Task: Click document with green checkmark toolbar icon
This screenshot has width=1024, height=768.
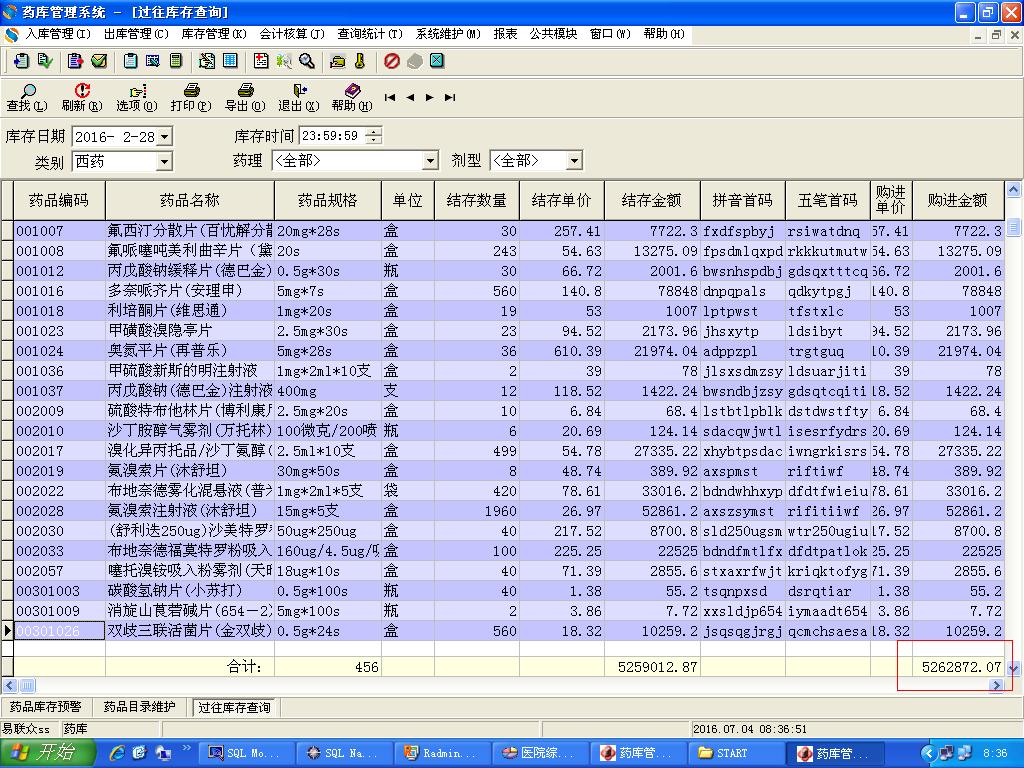Action: click(x=45, y=61)
